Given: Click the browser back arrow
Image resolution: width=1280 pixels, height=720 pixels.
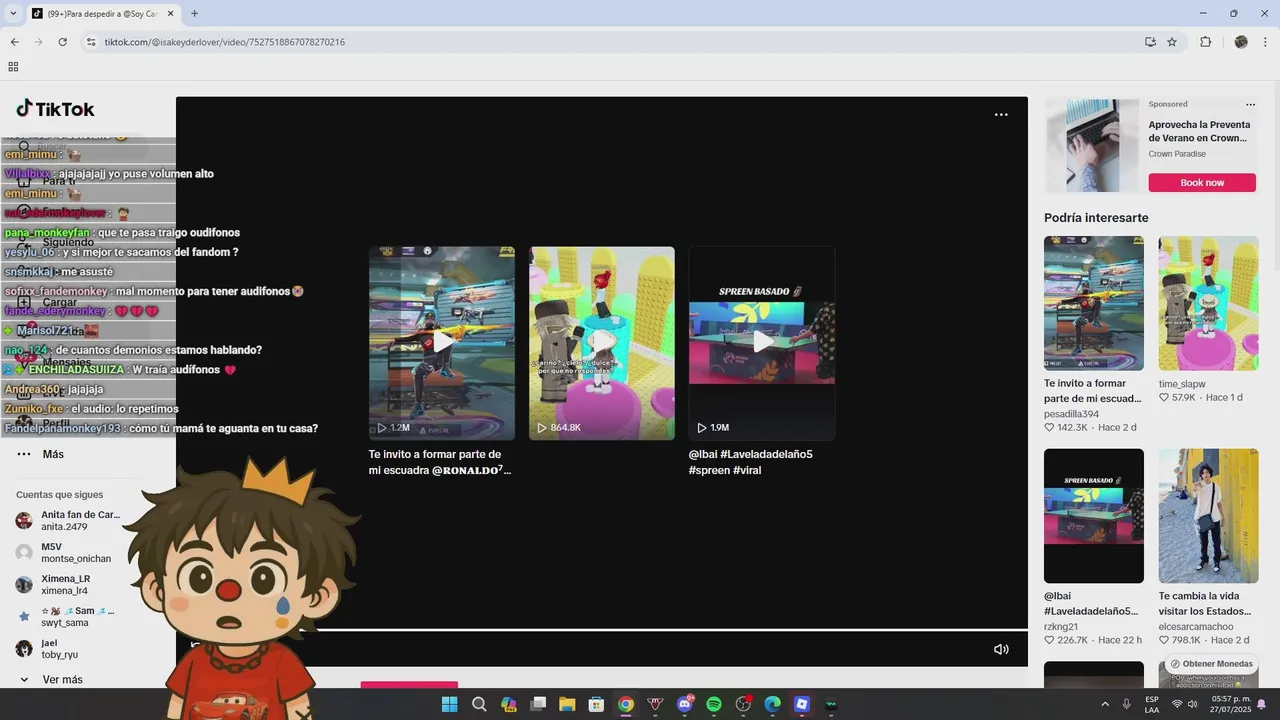Looking at the screenshot, I should (14, 42).
